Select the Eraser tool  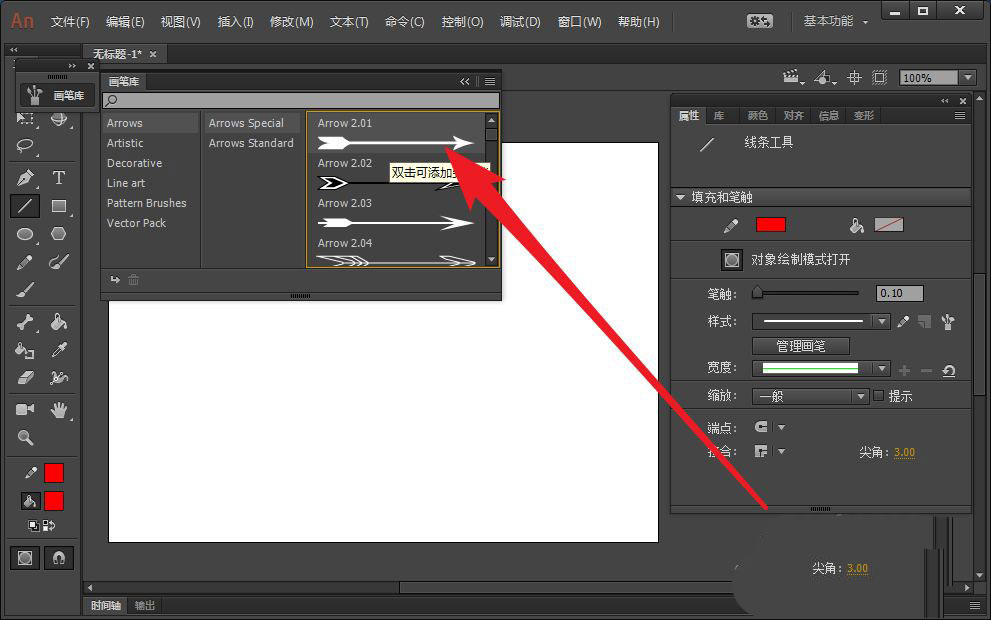(25, 378)
